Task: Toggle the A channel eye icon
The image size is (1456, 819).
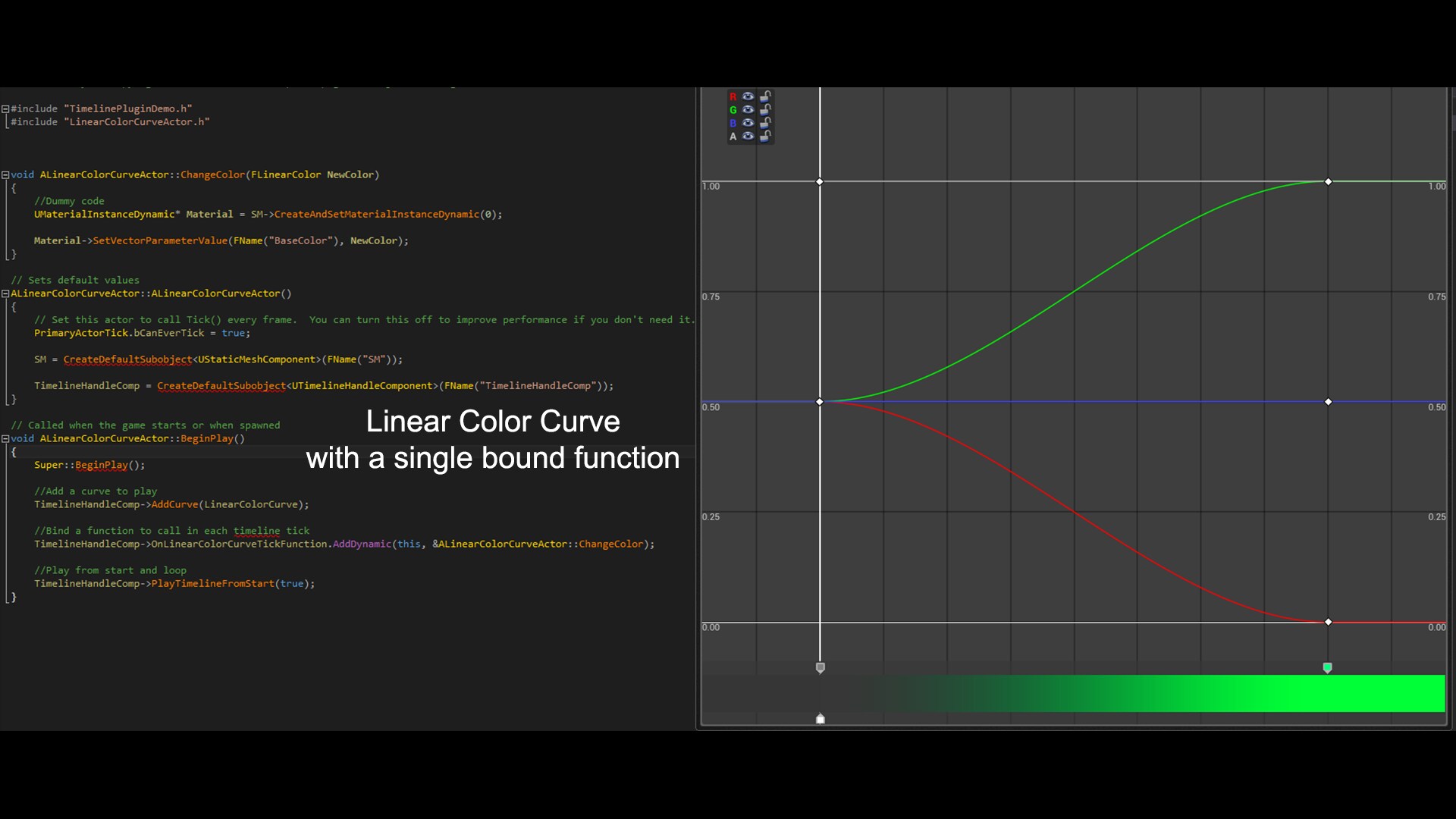Action: pos(748,136)
